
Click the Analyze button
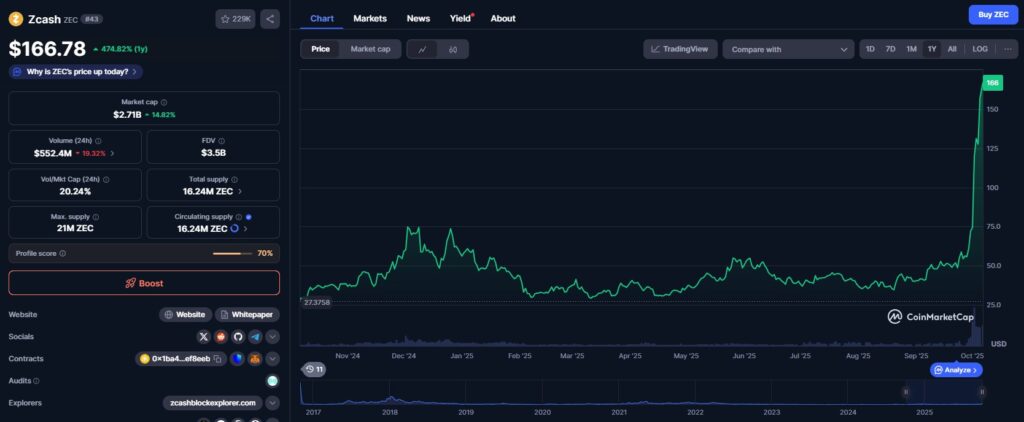(956, 370)
